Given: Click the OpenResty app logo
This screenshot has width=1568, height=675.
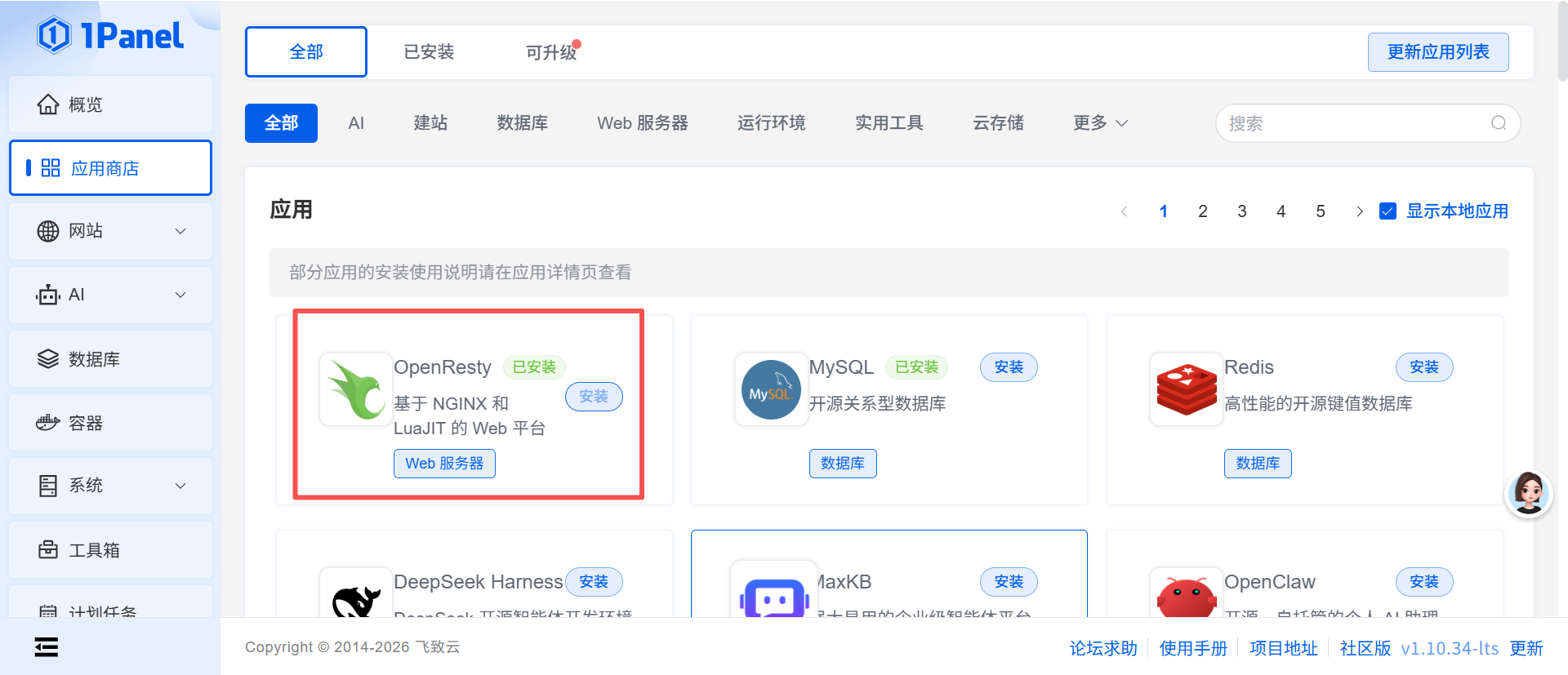Looking at the screenshot, I should 356,389.
